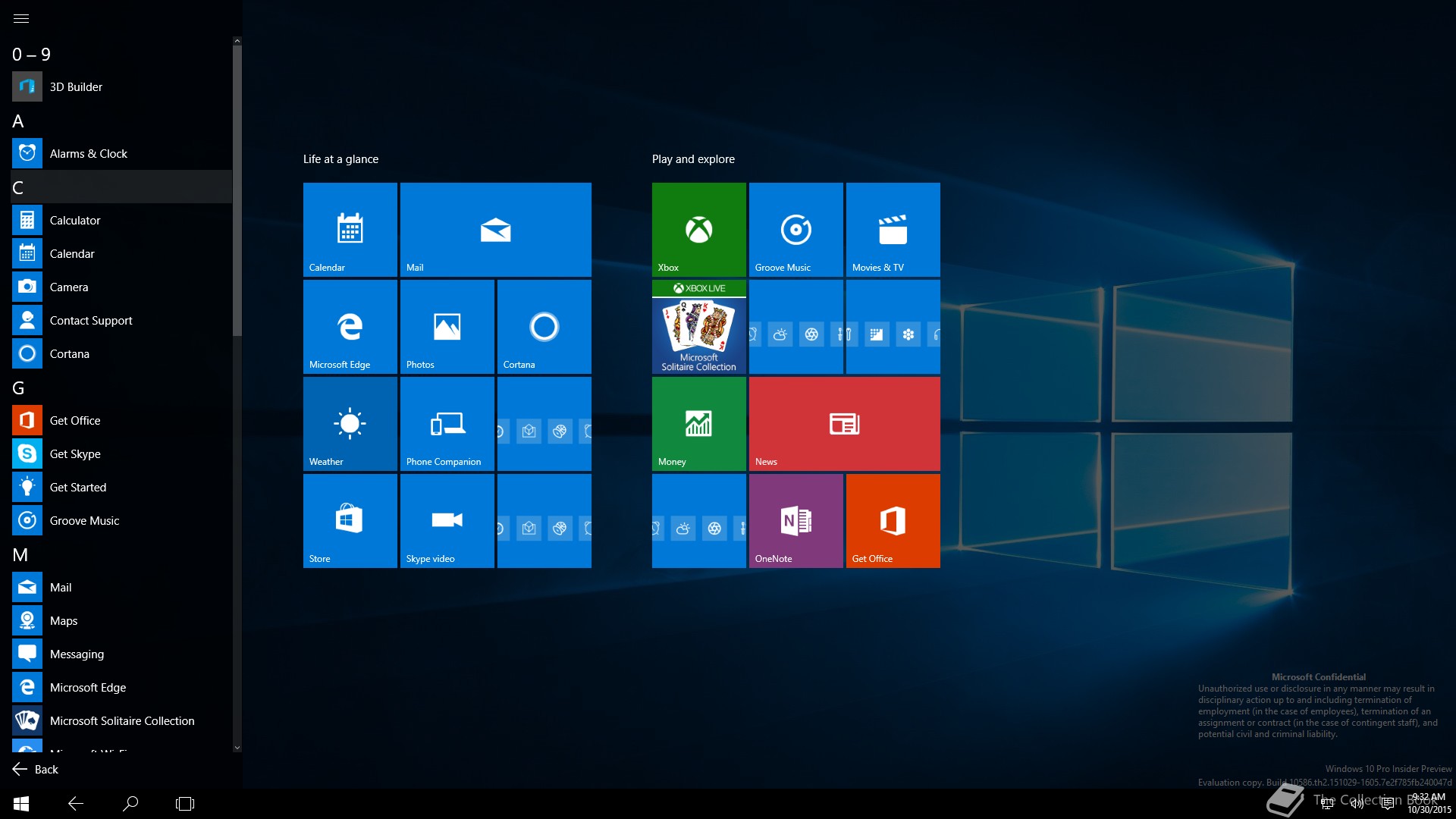The image size is (1456, 819).
Task: Click the letter A section header
Action: click(121, 121)
